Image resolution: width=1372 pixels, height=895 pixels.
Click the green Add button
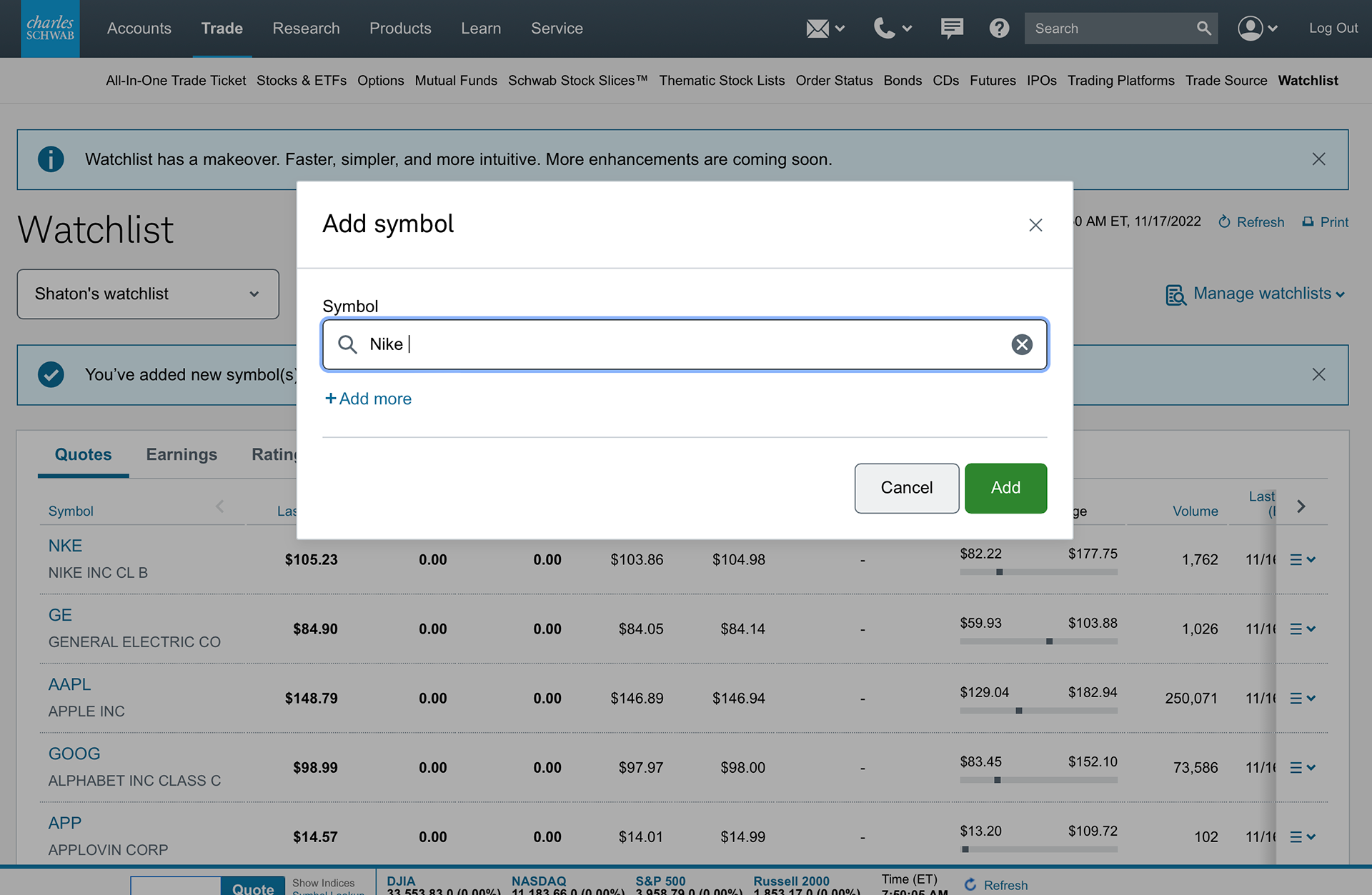click(x=1005, y=488)
